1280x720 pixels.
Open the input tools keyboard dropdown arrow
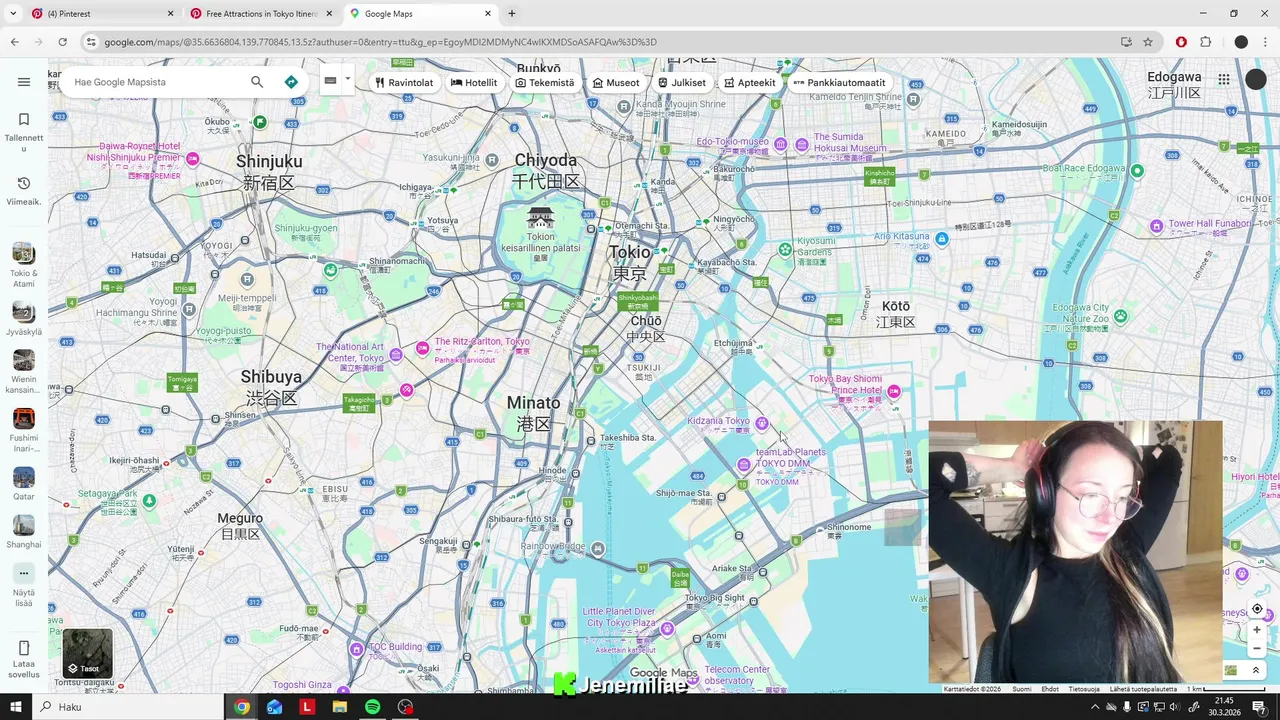coord(347,79)
